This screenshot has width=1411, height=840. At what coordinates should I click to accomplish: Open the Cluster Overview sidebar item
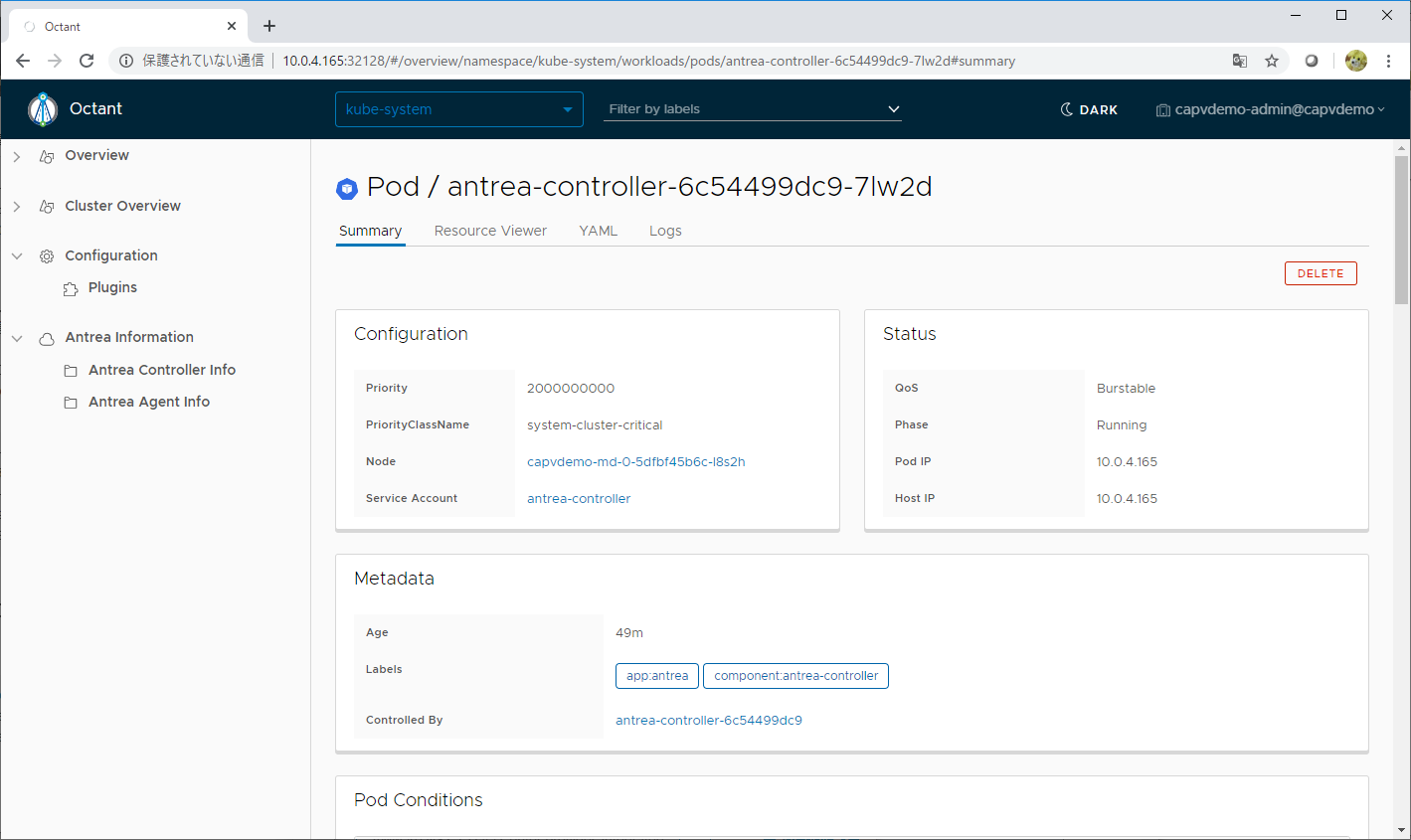coord(122,206)
